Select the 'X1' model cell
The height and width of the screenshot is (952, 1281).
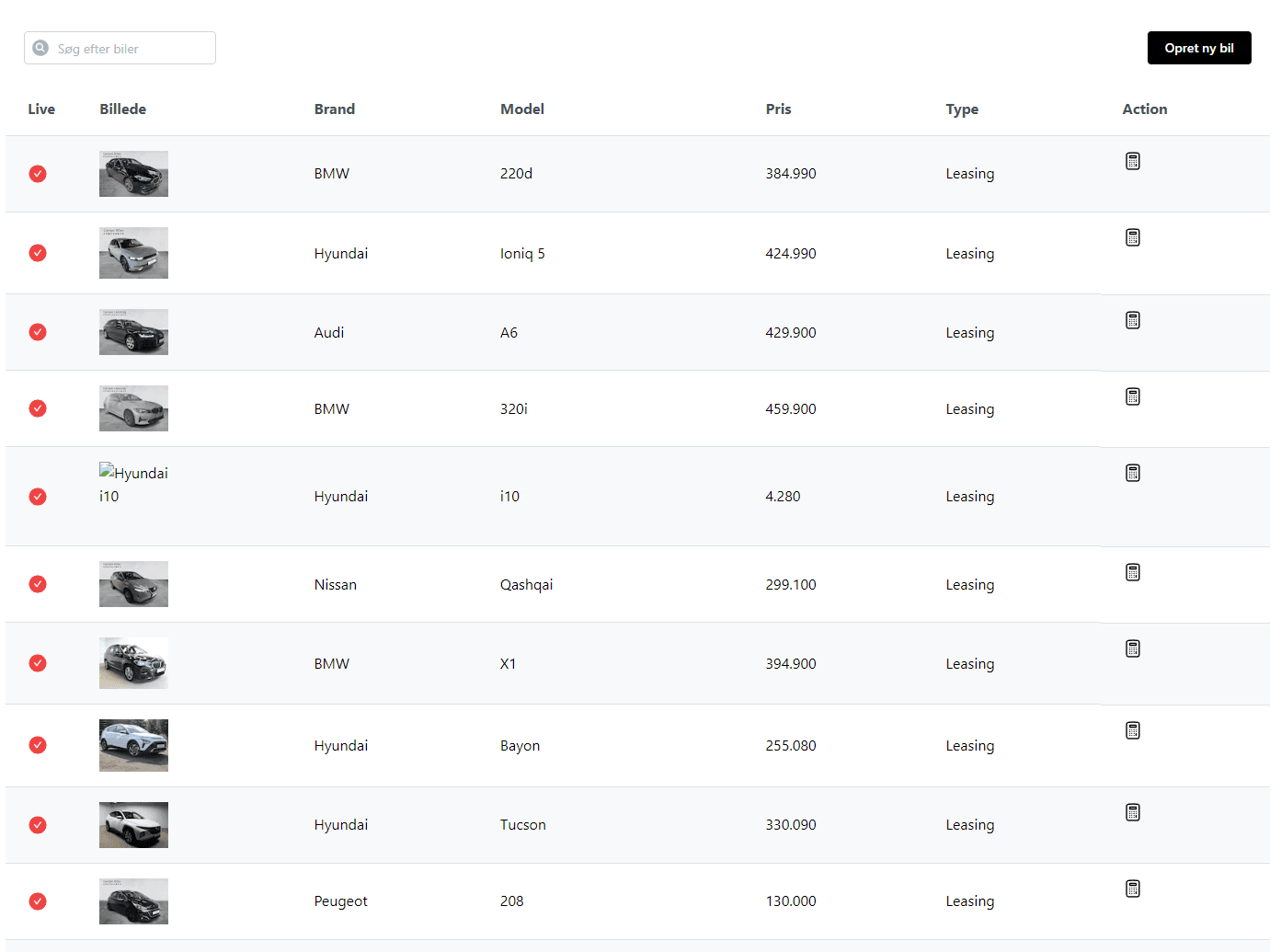click(508, 664)
